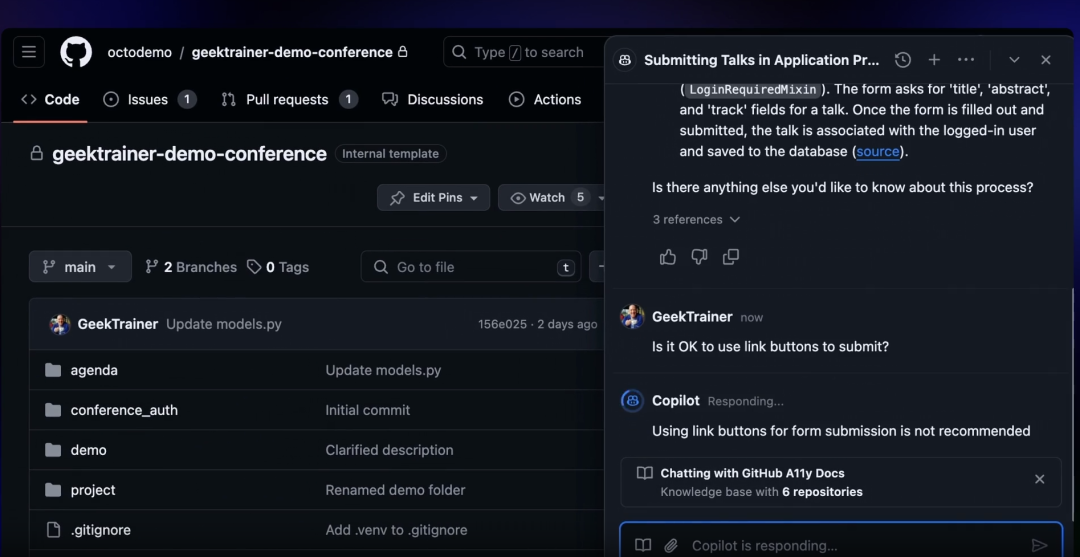Screen dimensions: 1080x557
Task: Open Copilot chat more options menu
Action: pos(966,60)
